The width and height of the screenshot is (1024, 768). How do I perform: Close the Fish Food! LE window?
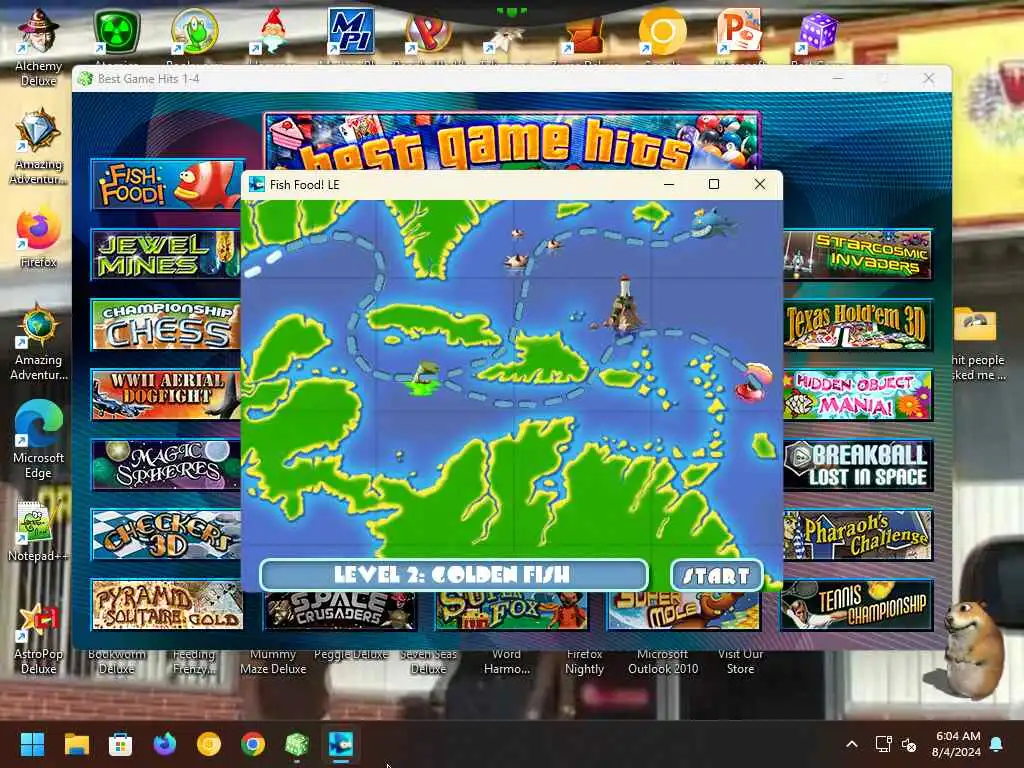760,184
